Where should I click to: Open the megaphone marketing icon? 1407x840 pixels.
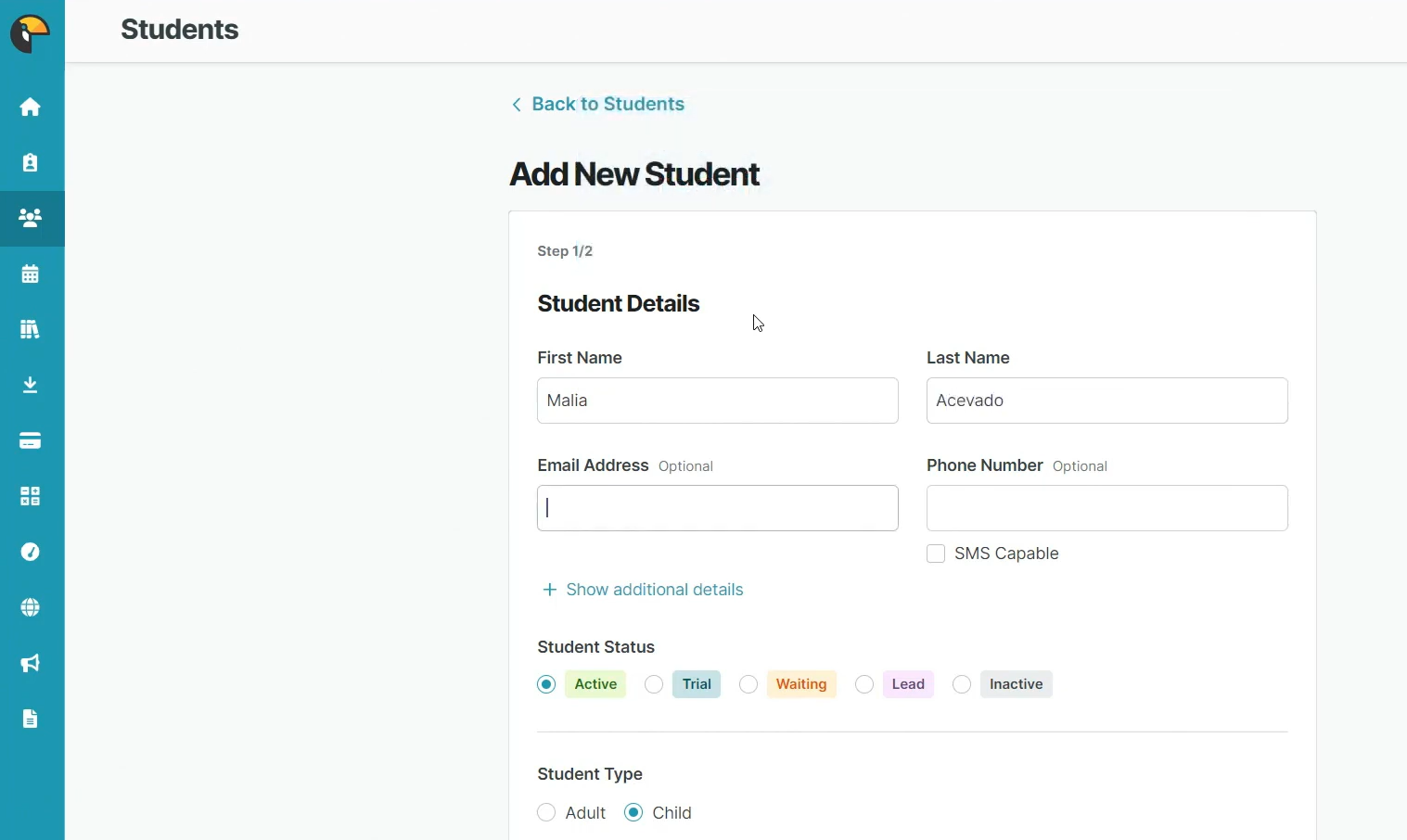31,664
